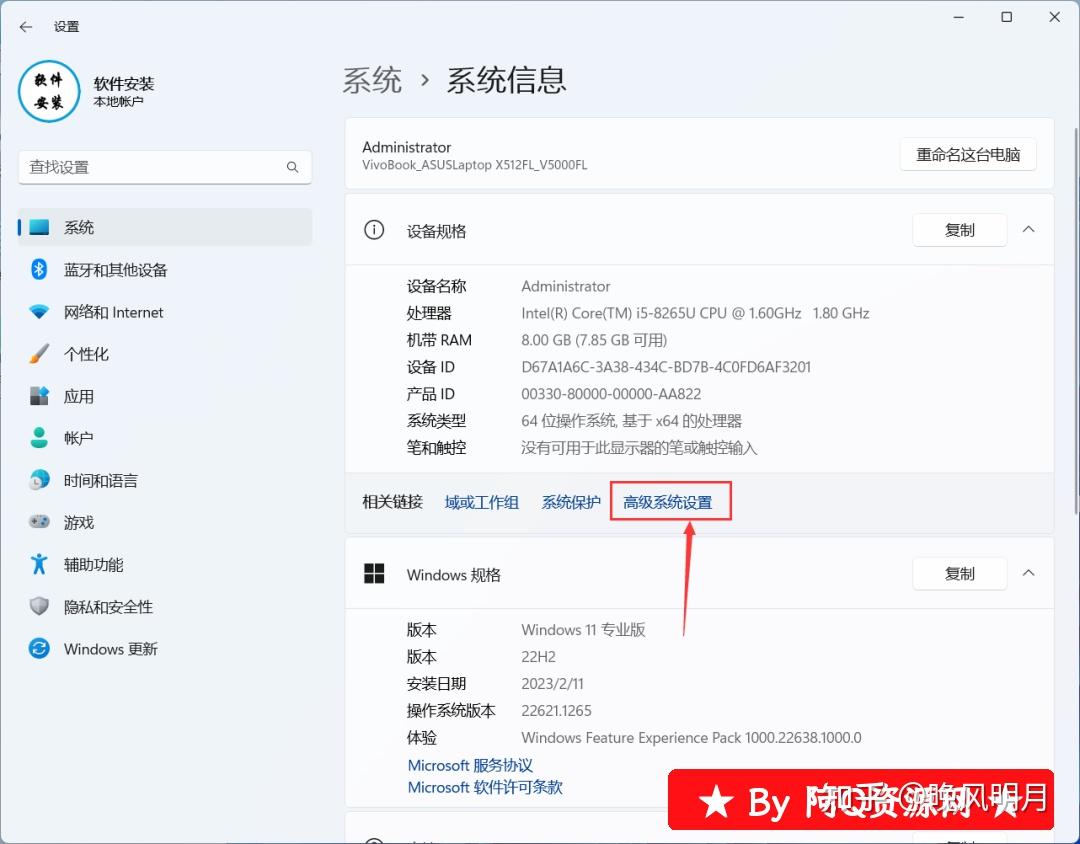The height and width of the screenshot is (844, 1080).
Task: Open 隐私和安全性 settings
Action: [107, 606]
